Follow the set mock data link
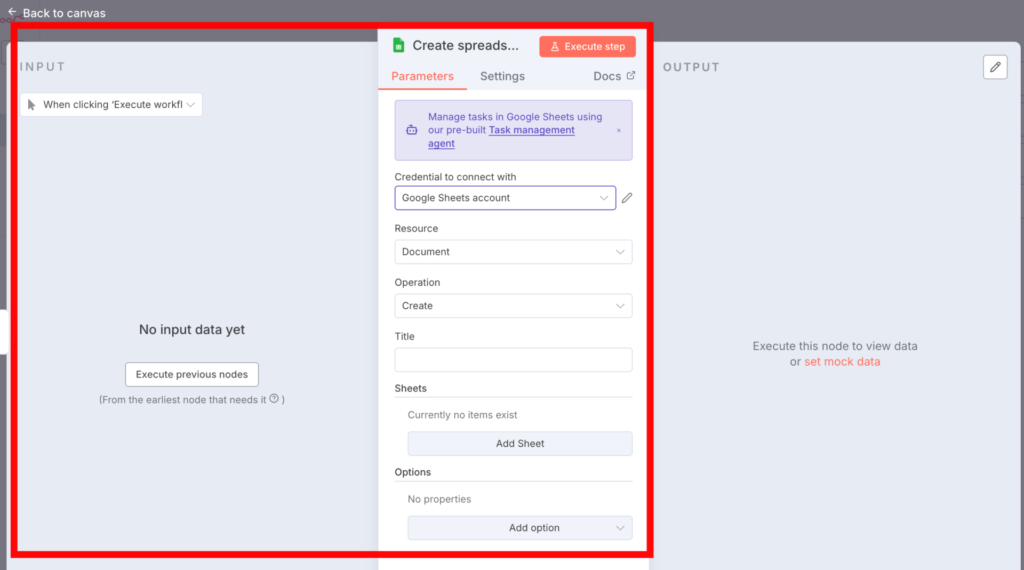 coord(842,362)
